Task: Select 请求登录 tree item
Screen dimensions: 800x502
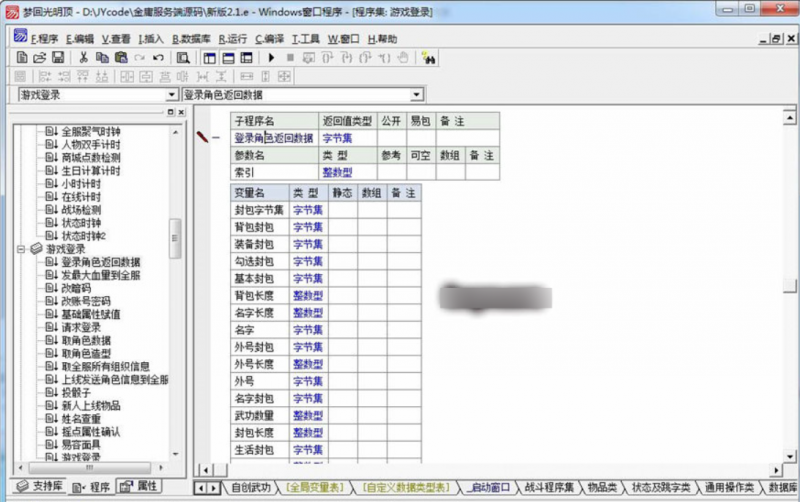Action: [81, 328]
